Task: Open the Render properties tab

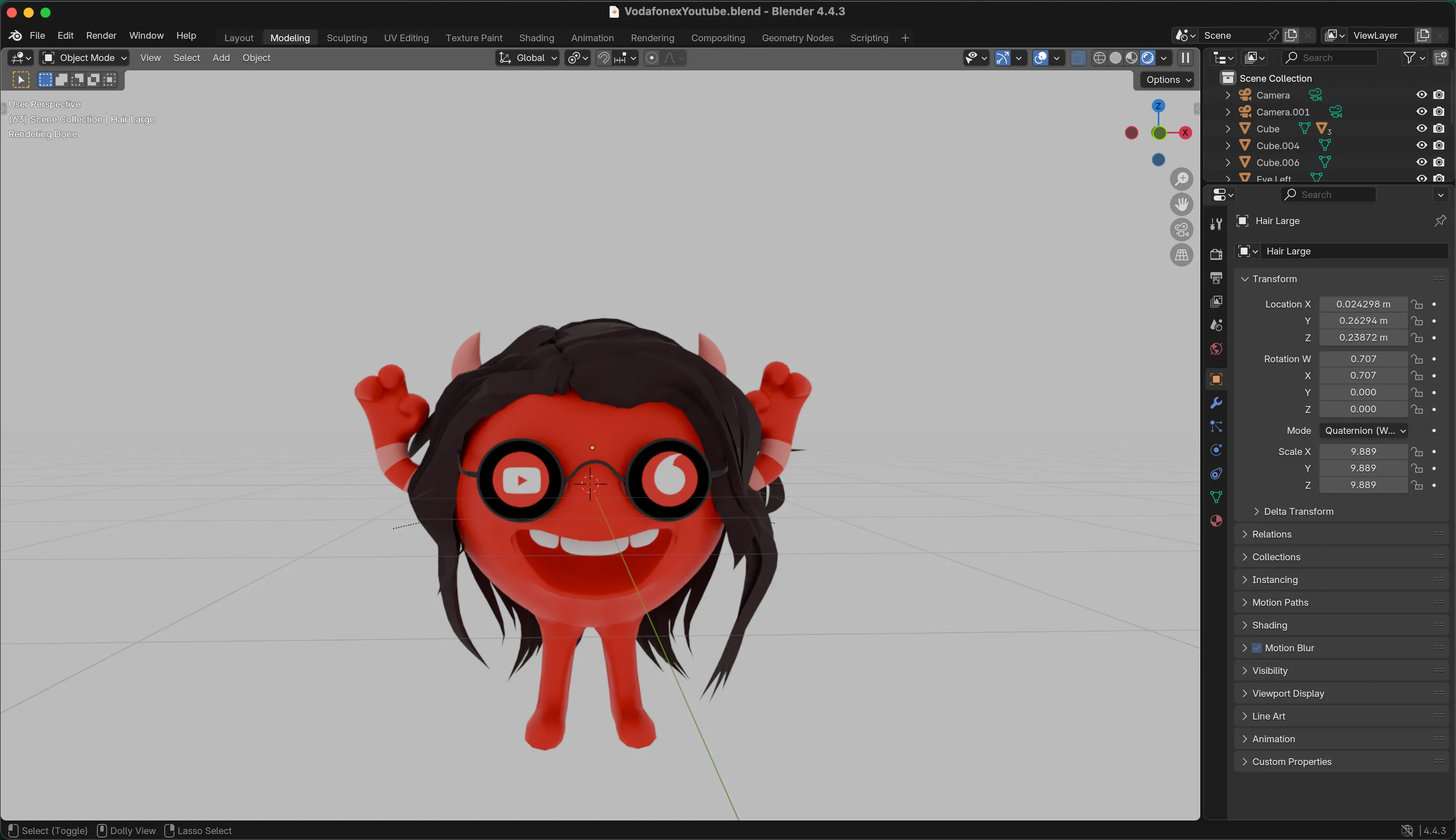Action: tap(1216, 254)
